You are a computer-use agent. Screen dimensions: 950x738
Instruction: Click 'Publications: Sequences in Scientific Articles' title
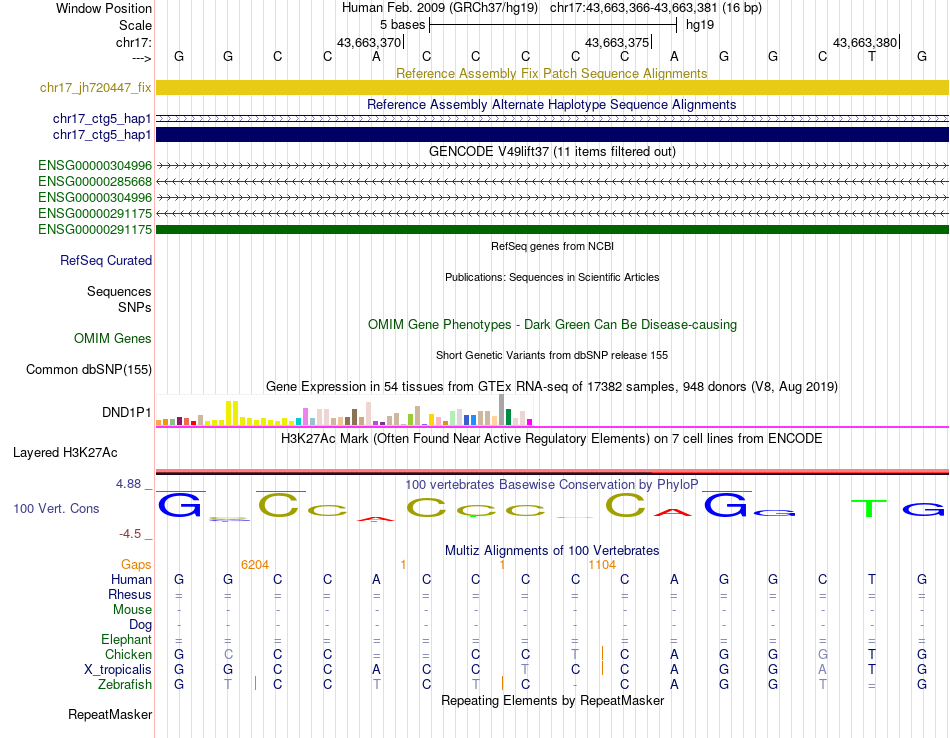click(x=552, y=277)
